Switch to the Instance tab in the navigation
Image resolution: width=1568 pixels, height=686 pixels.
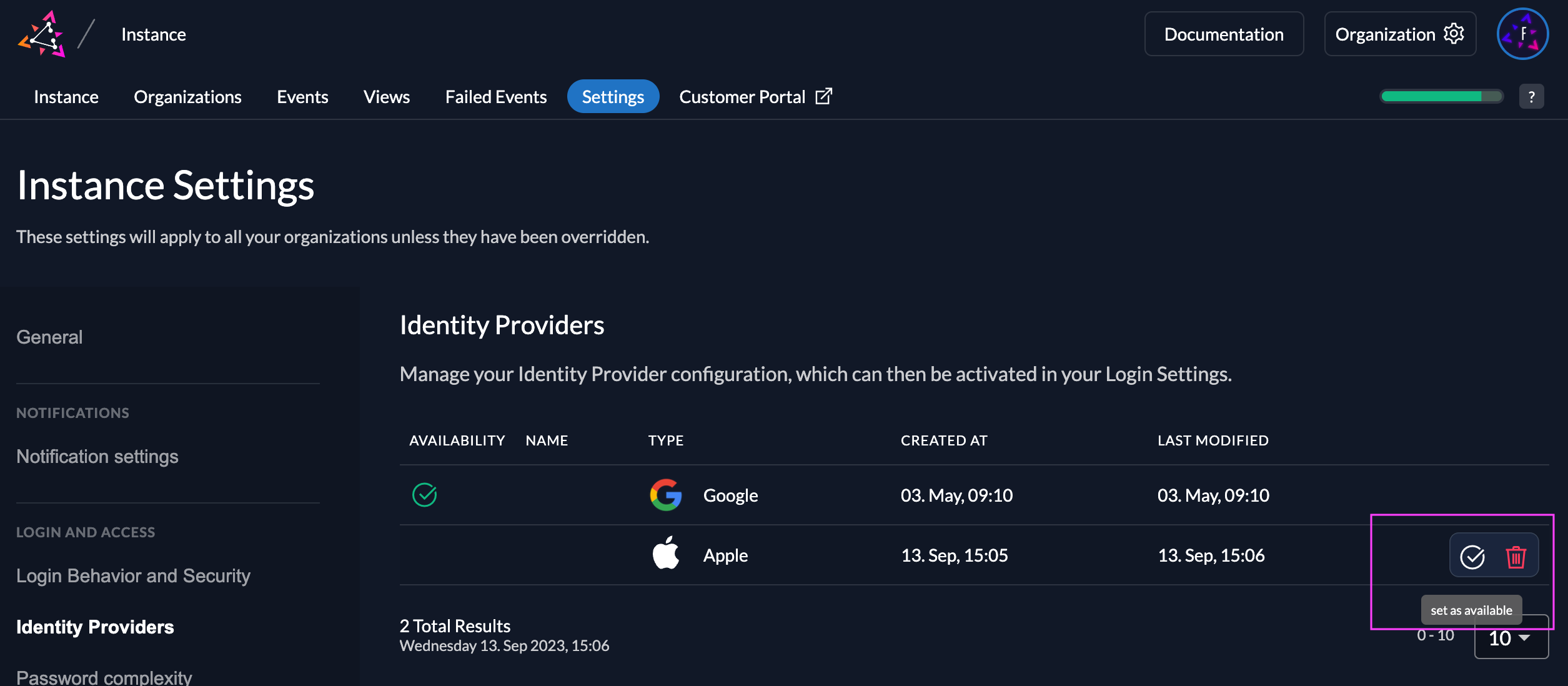[x=66, y=96]
